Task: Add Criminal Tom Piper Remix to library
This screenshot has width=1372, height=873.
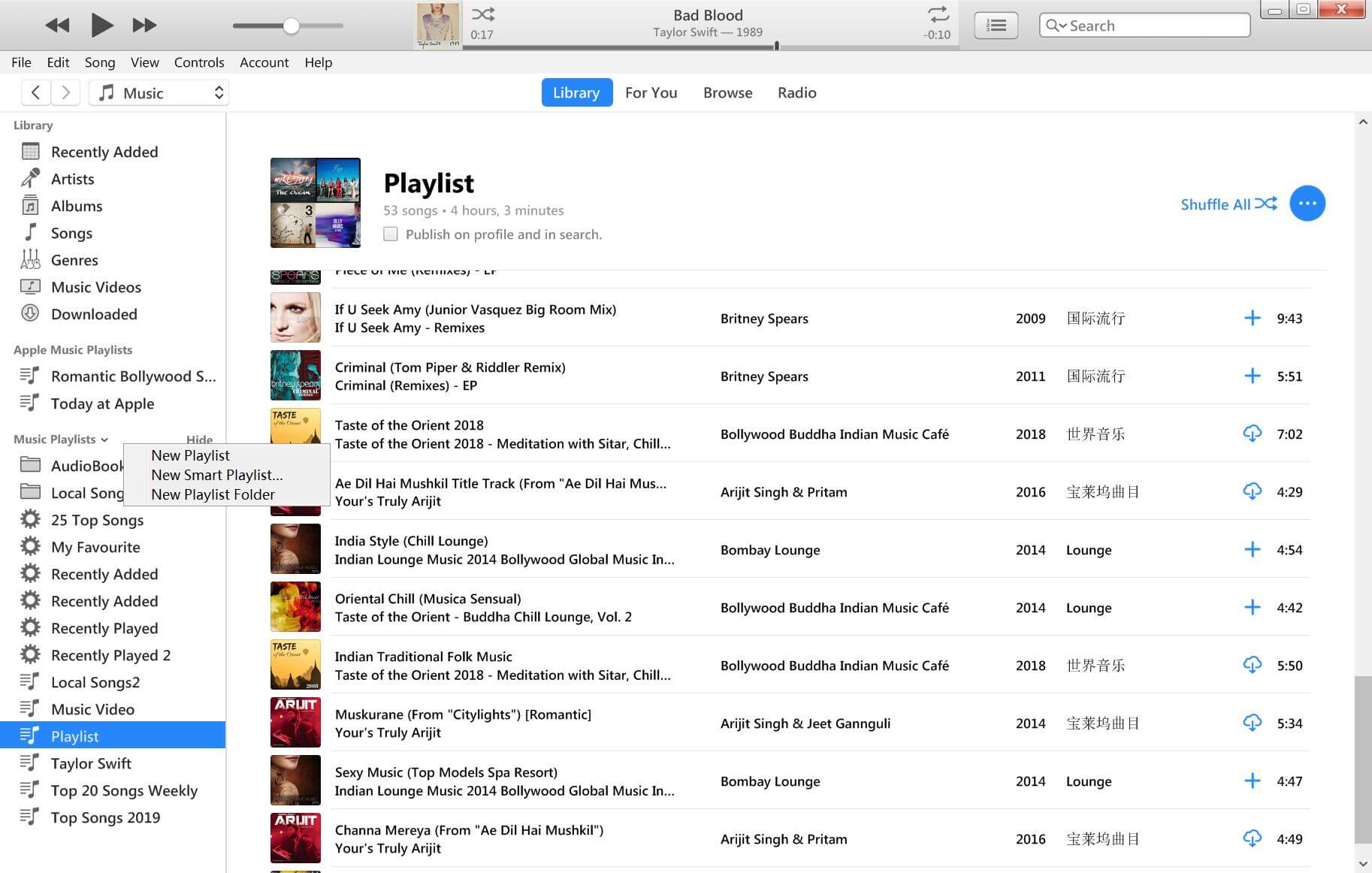Action: tap(1252, 376)
